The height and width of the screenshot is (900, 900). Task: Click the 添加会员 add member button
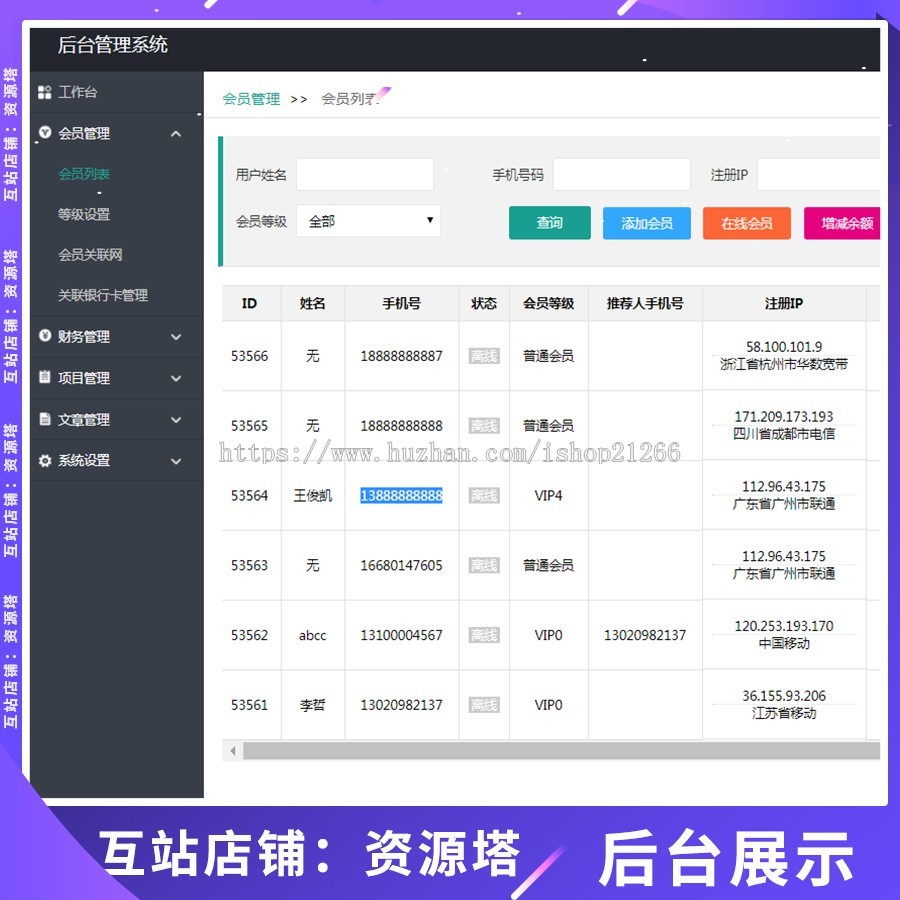click(646, 223)
